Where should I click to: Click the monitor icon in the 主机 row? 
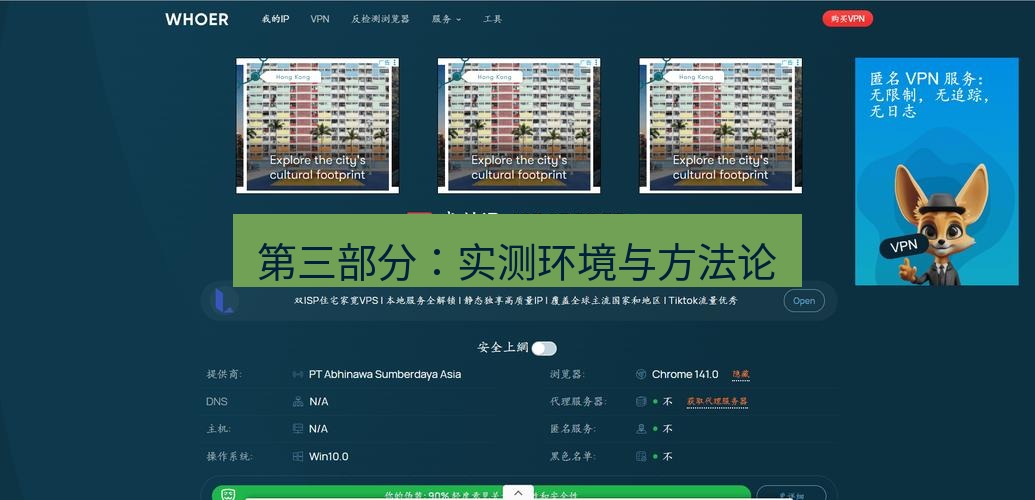click(x=298, y=429)
